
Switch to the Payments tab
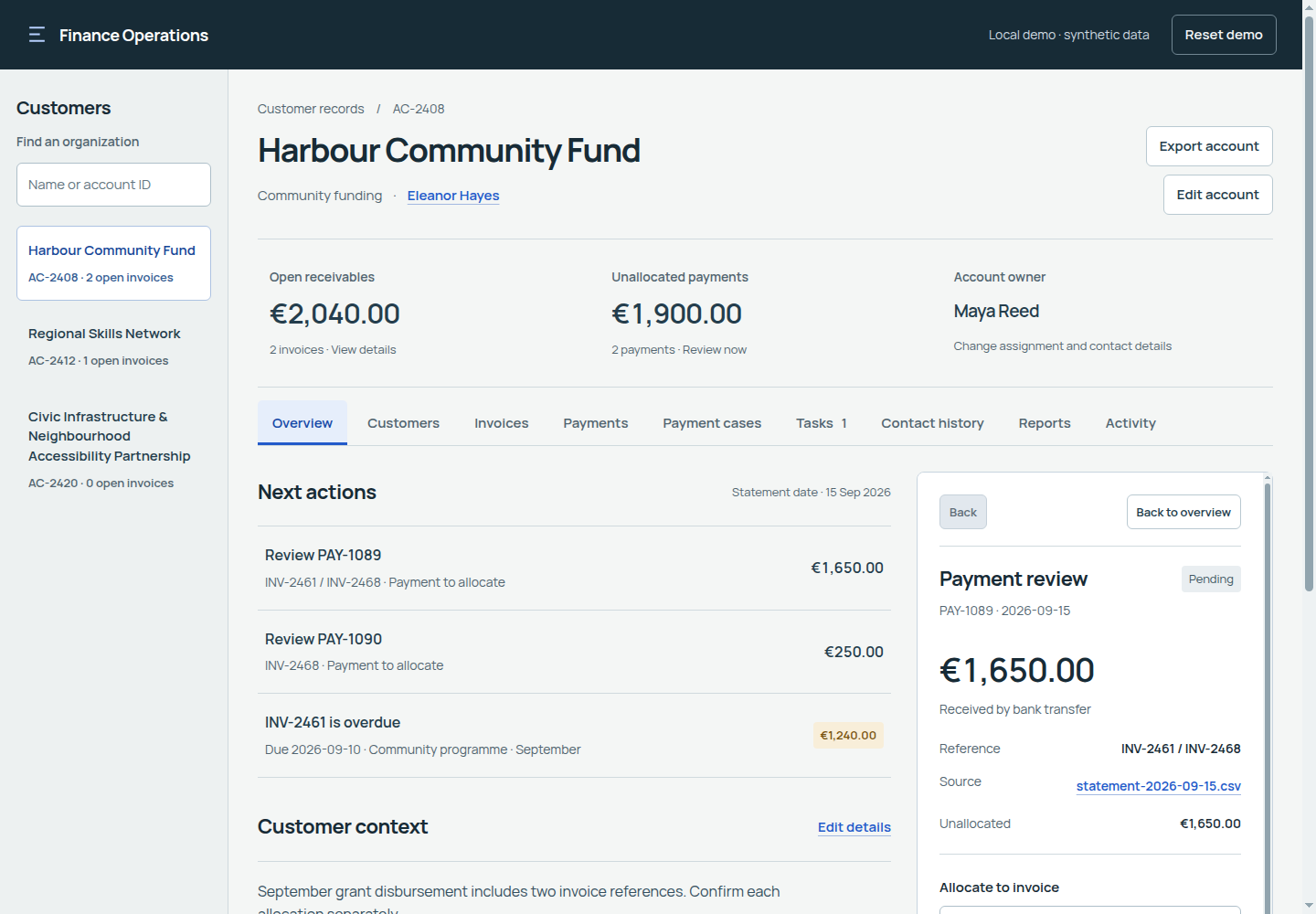(x=596, y=423)
